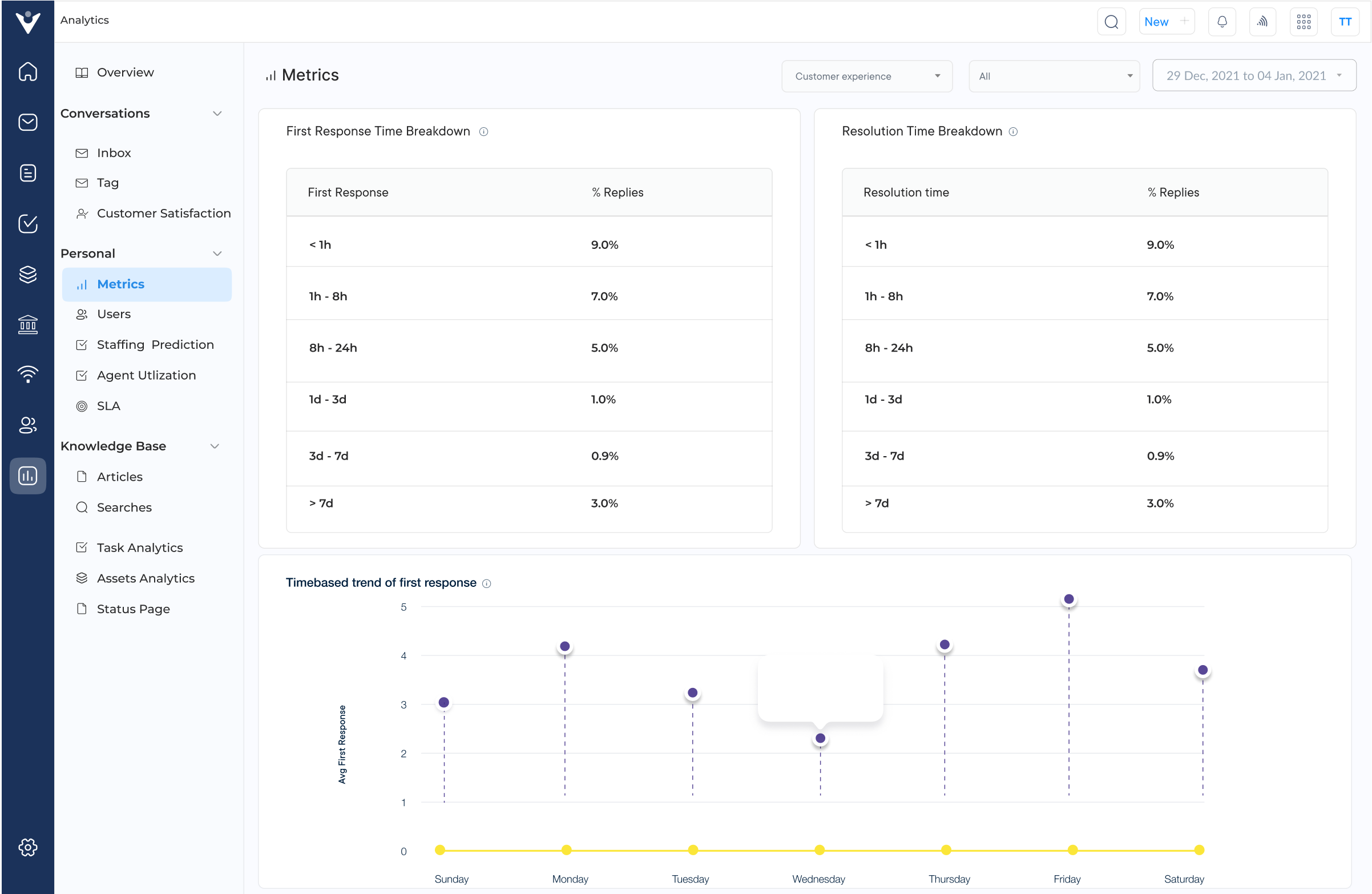Click the Staffing Prediction menu item
The image size is (1372, 894).
[156, 344]
